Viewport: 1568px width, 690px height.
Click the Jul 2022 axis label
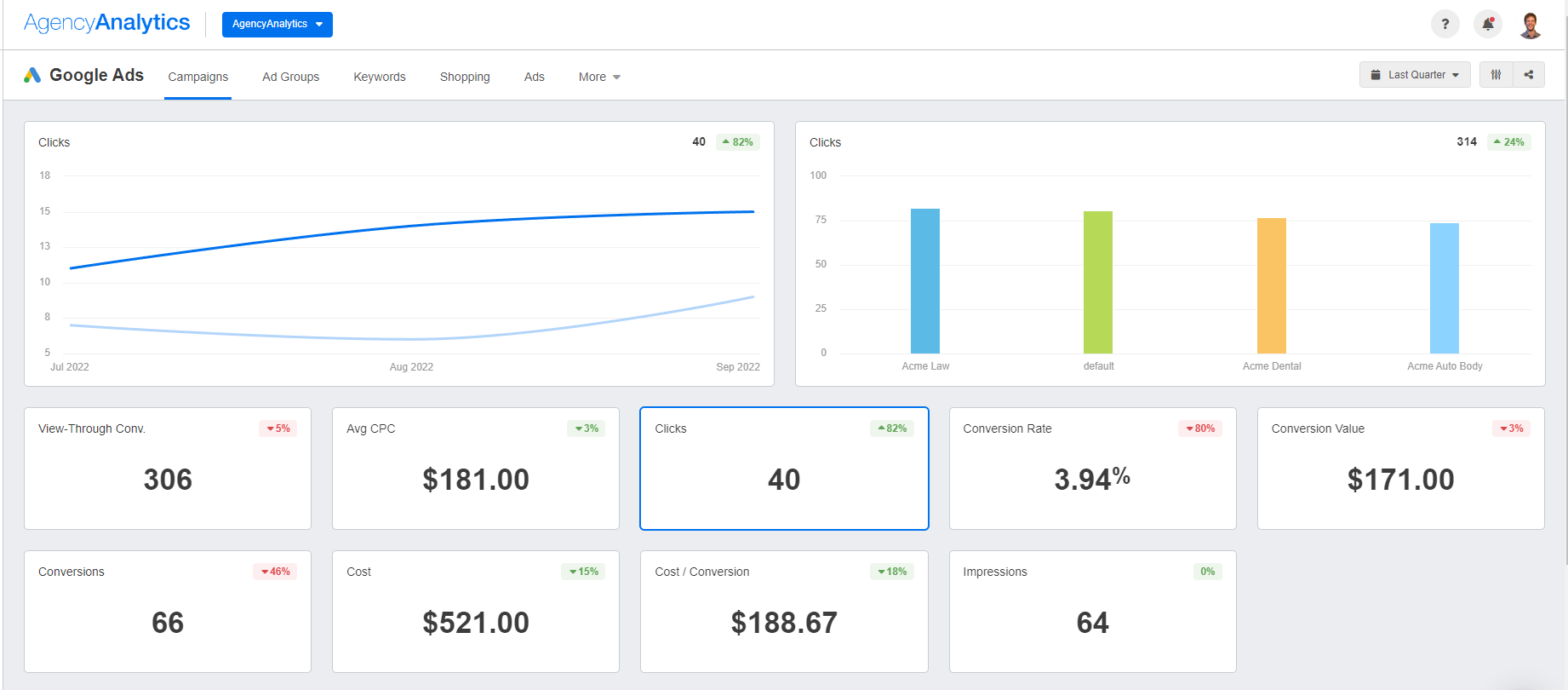tap(70, 367)
